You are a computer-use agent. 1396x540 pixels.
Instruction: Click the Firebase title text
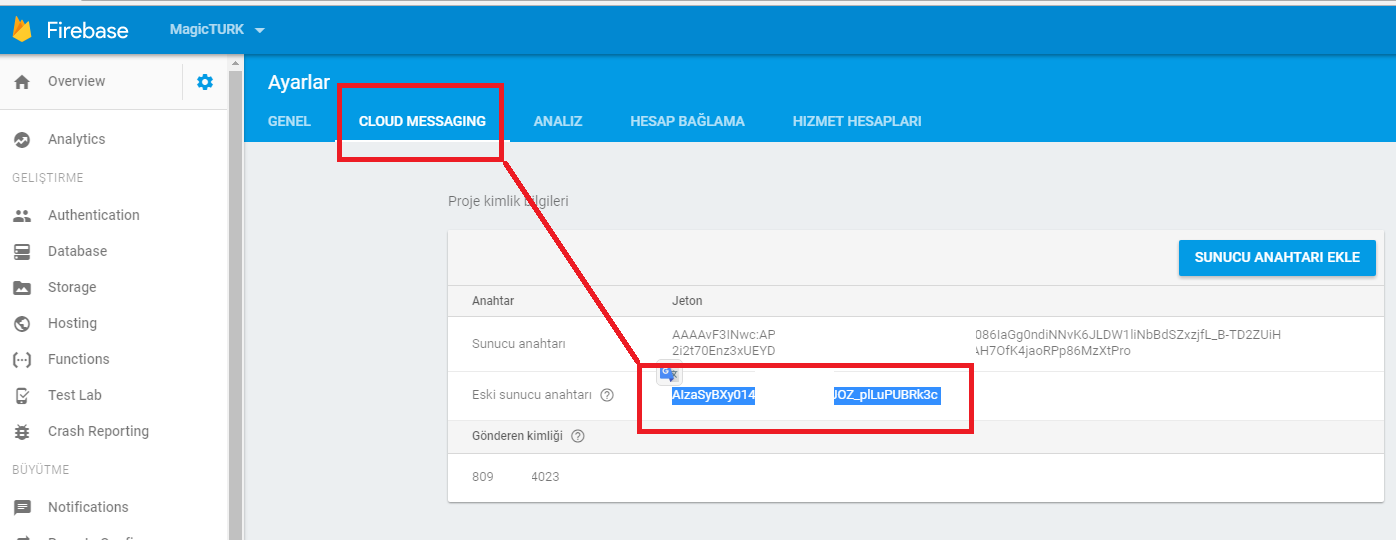(87, 30)
